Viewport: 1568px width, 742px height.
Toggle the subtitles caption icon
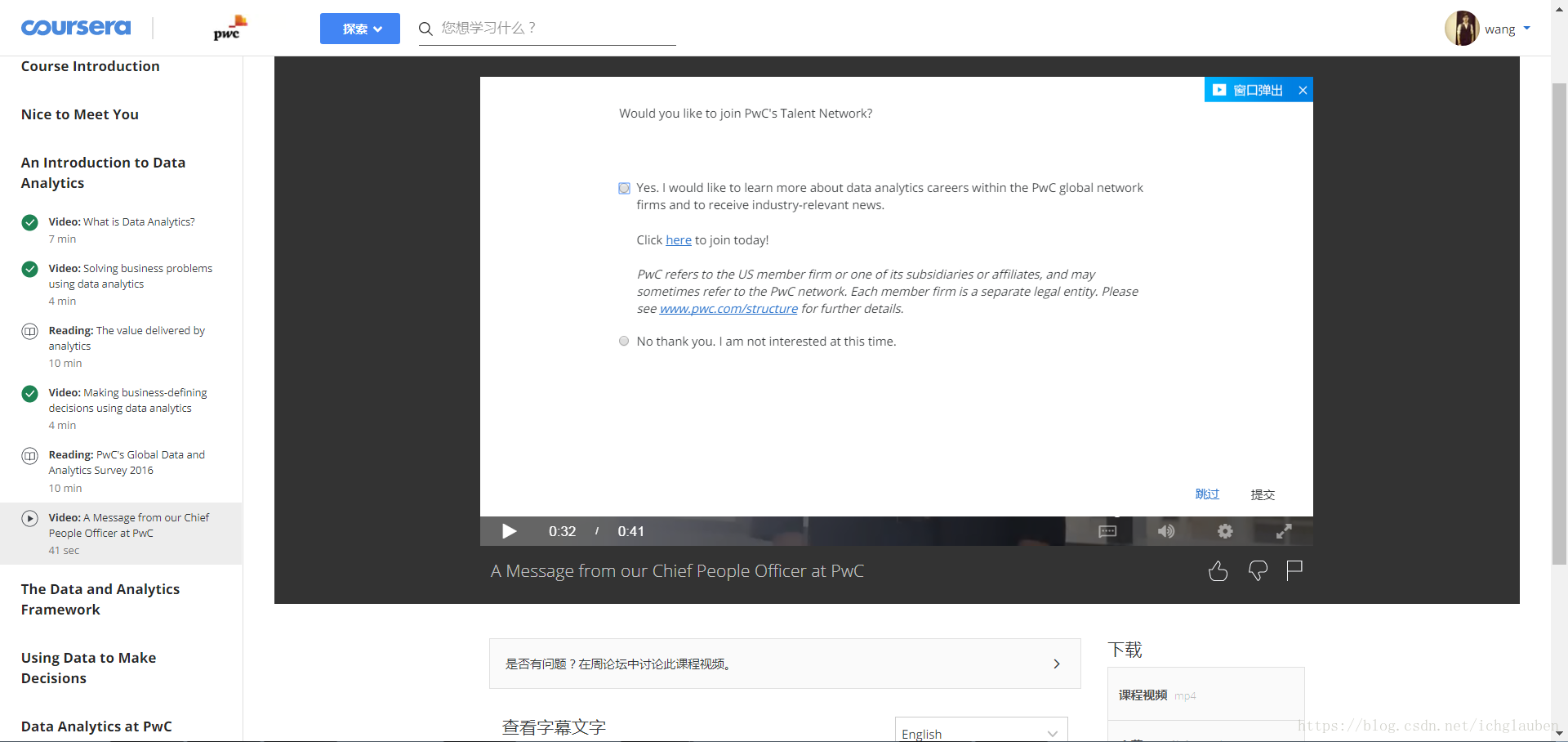click(1107, 531)
